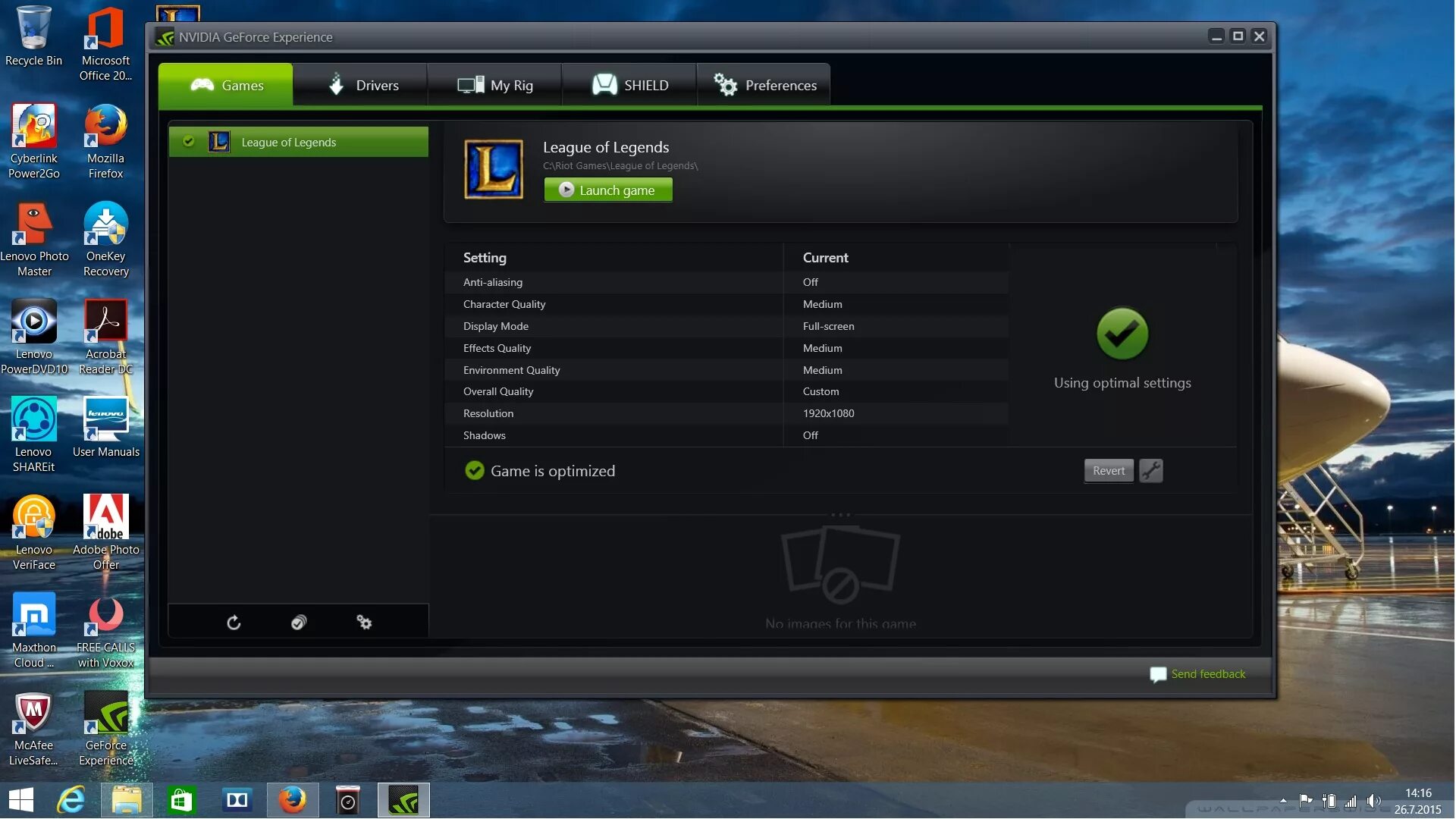This screenshot has height=819, width=1456.
Task: Select FREE CALLS with Voxox icon
Action: tap(105, 631)
